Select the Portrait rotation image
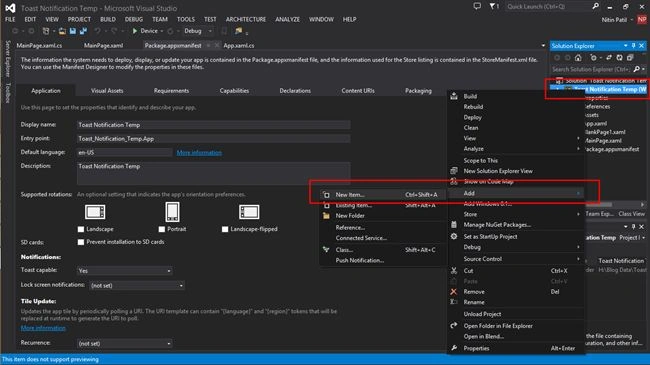 pos(172,212)
